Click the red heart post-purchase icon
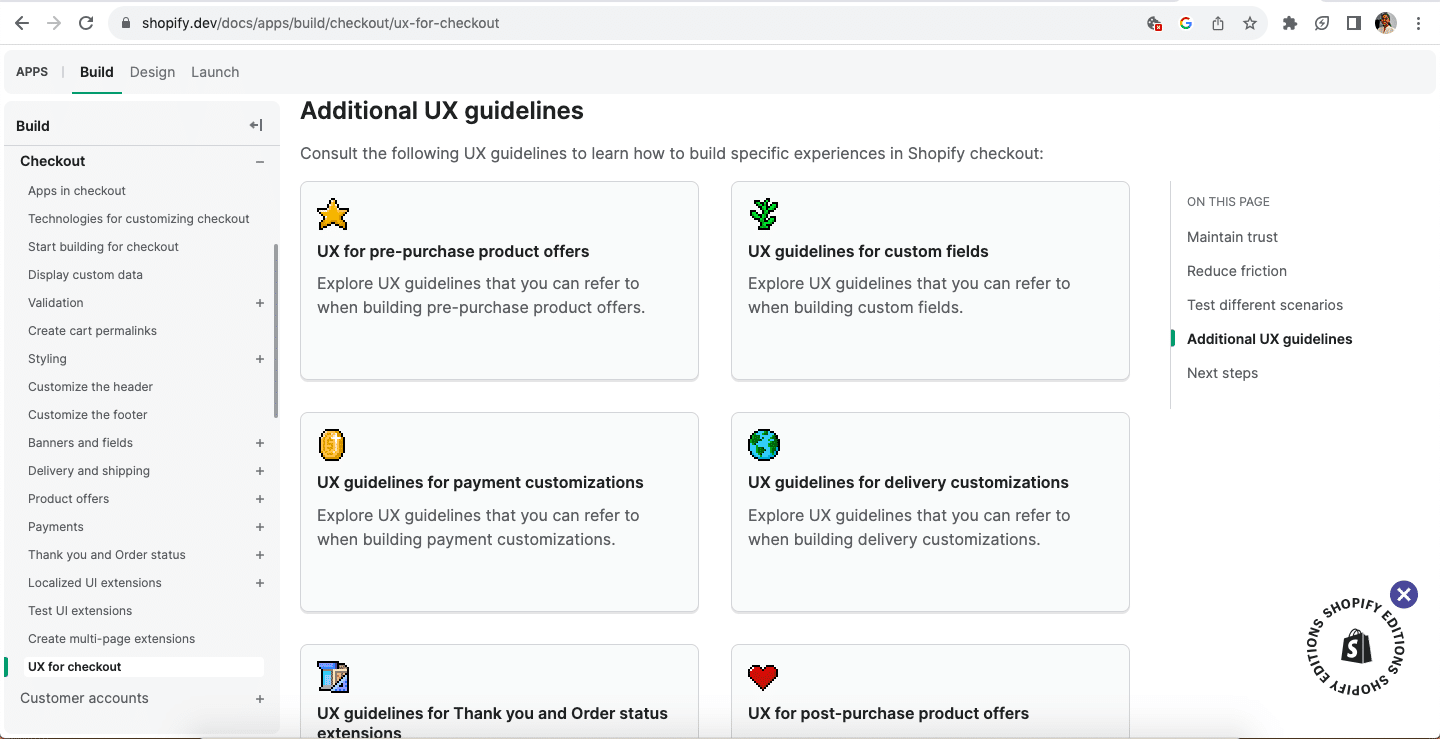This screenshot has height=739, width=1440. [x=763, y=677]
